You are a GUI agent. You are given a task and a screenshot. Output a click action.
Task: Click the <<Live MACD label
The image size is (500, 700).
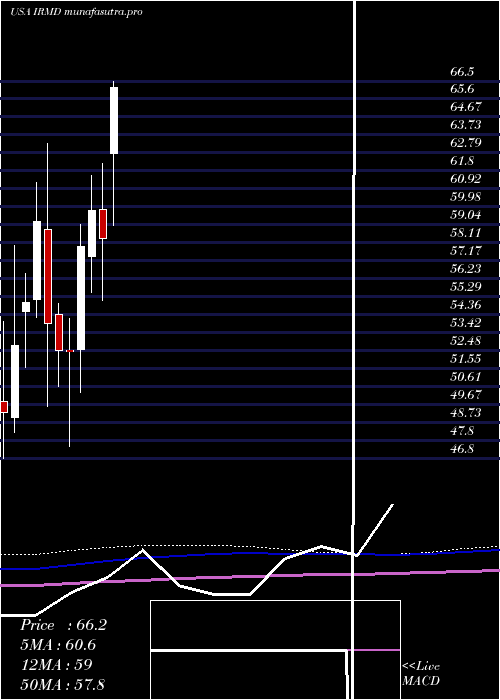coord(421,674)
